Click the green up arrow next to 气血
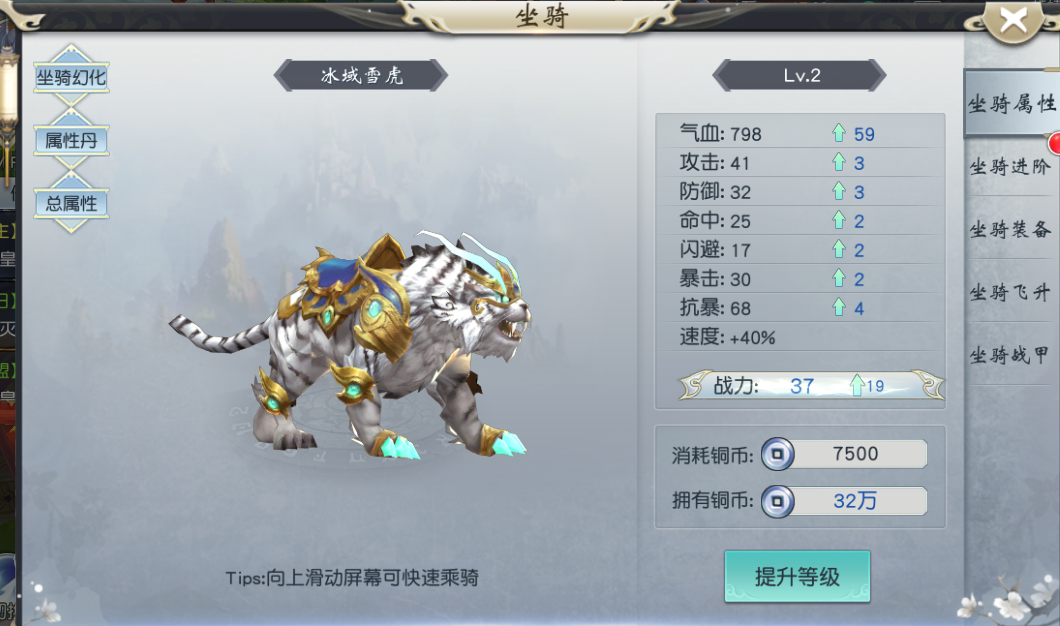This screenshot has height=626, width=1060. pyautogui.click(x=839, y=133)
